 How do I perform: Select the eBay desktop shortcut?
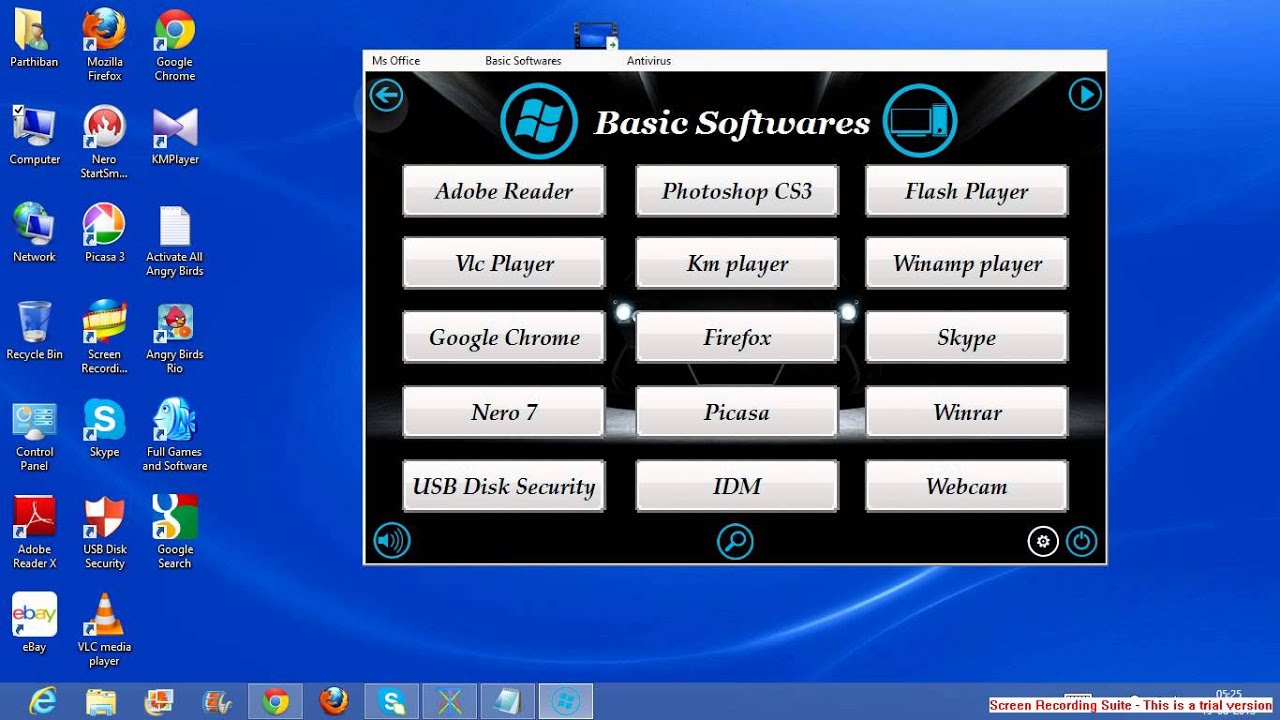(34, 622)
